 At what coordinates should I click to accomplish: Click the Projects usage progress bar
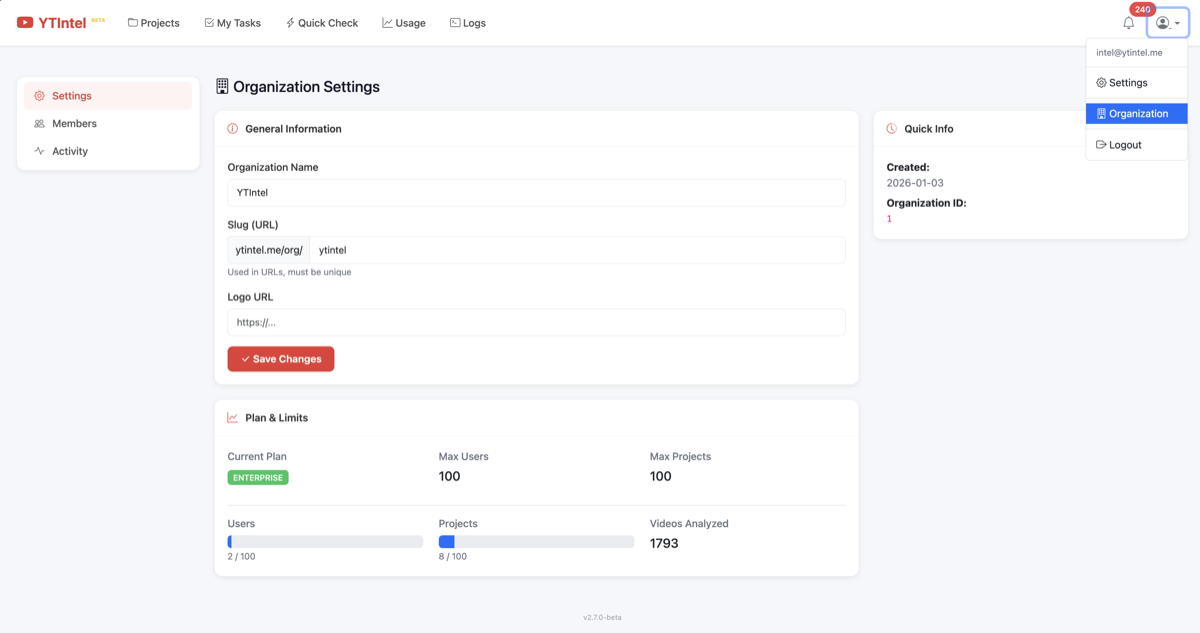pos(536,542)
